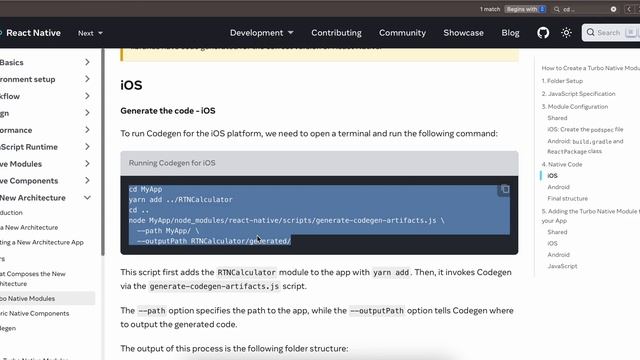640x360 pixels.
Task: Open the Next version dropdown
Action: 90,33
